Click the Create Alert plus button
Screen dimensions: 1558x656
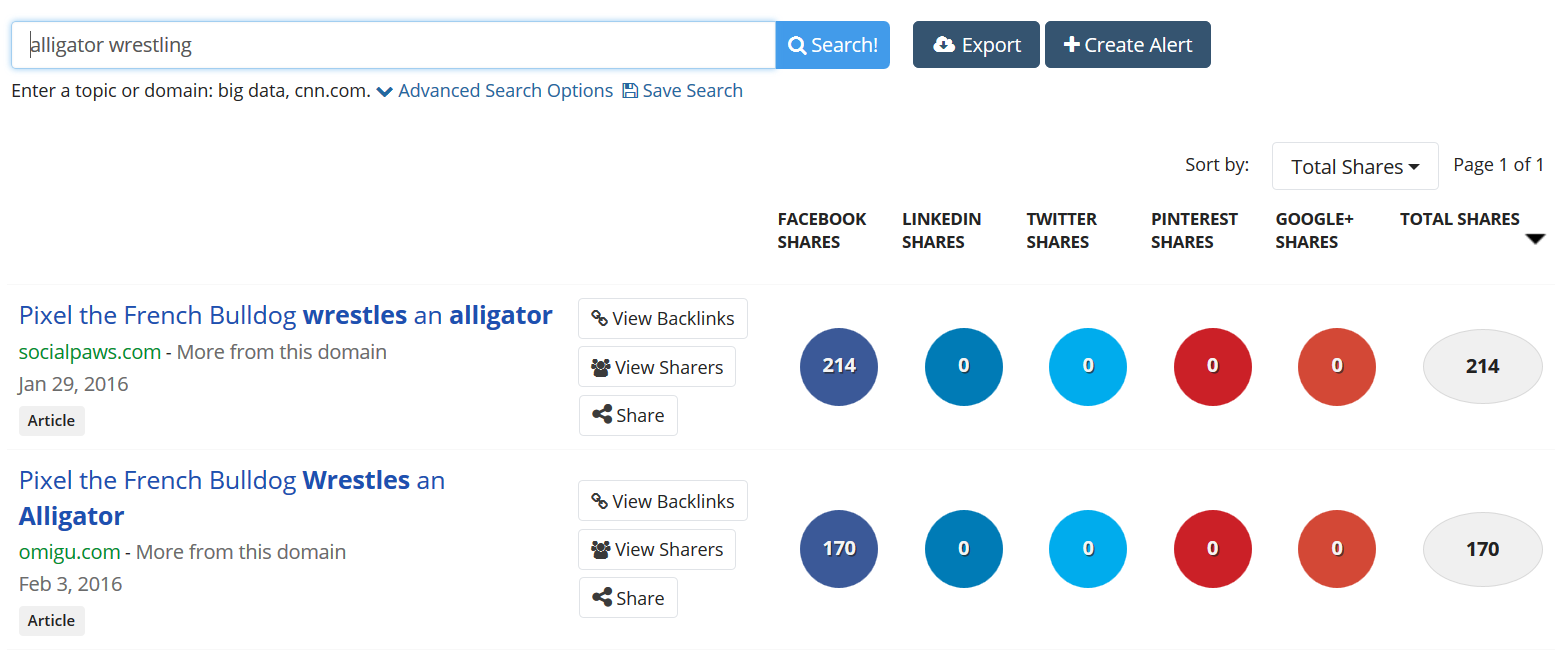tap(1127, 45)
